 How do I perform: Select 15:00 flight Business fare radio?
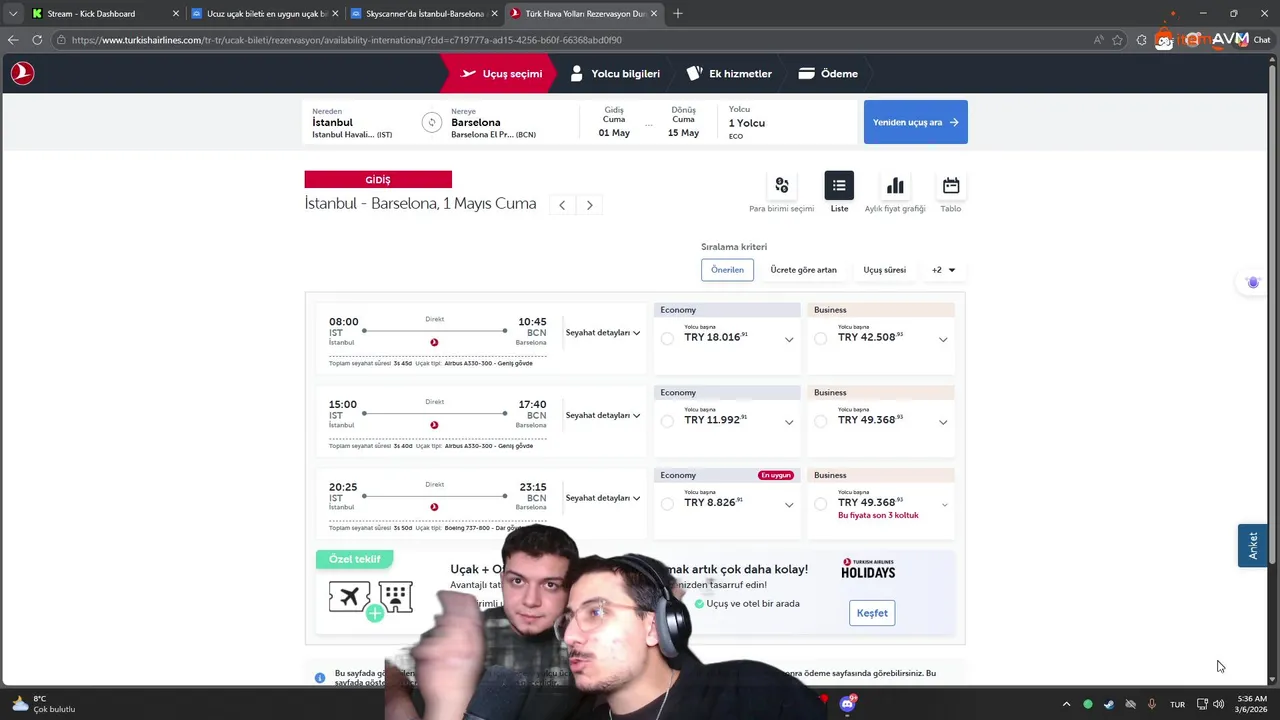[x=820, y=422]
